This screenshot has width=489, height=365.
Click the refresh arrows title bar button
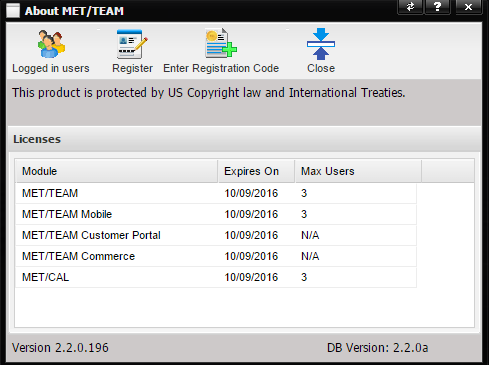pyautogui.click(x=410, y=7)
